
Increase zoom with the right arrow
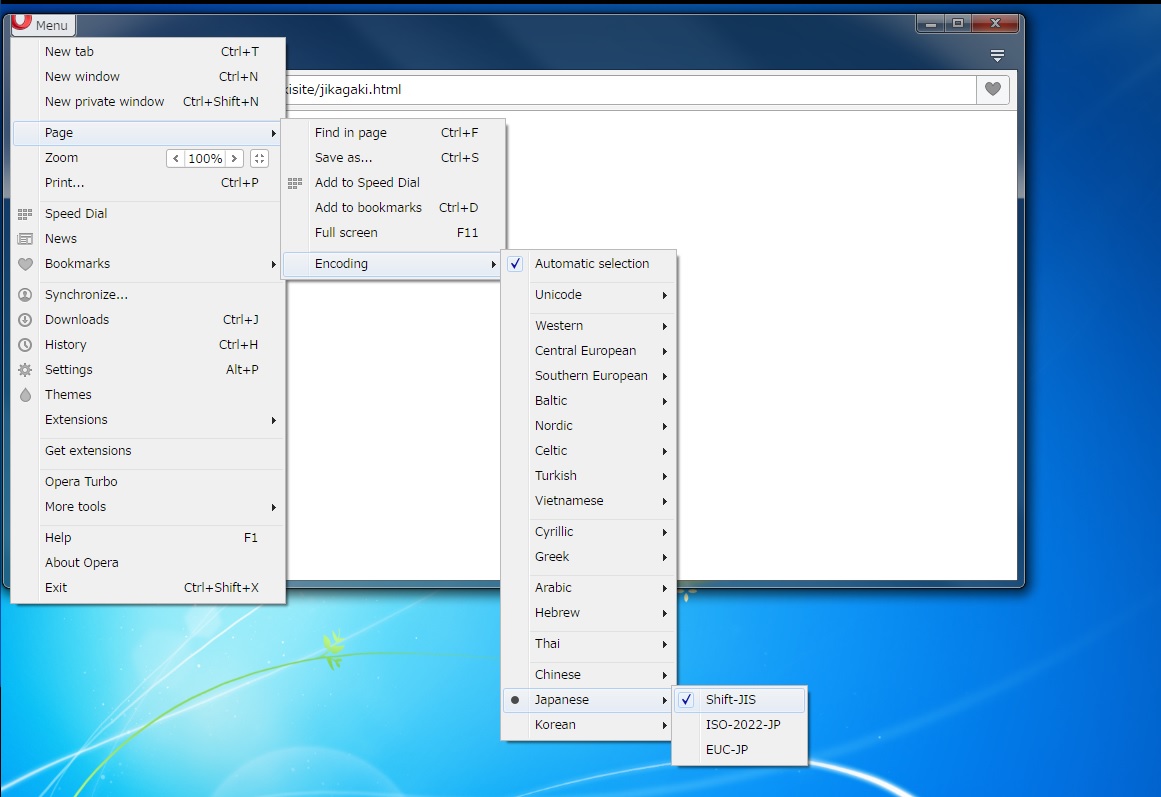pos(234,159)
